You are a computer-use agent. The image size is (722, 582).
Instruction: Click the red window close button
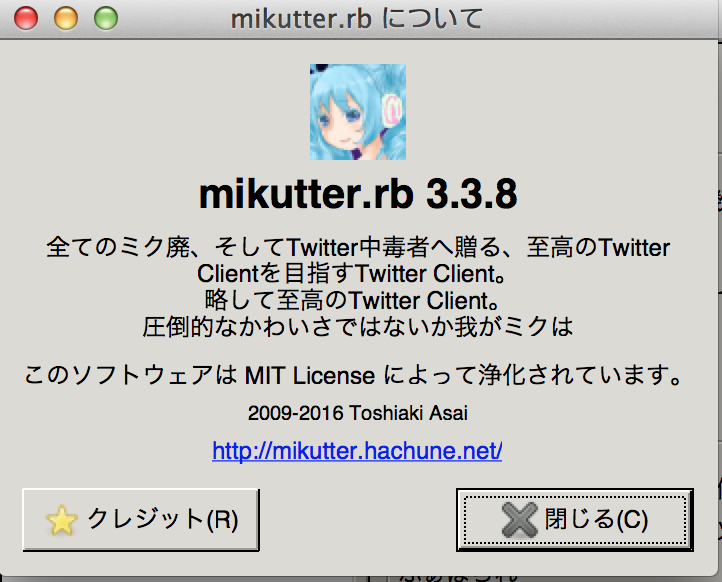26,19
